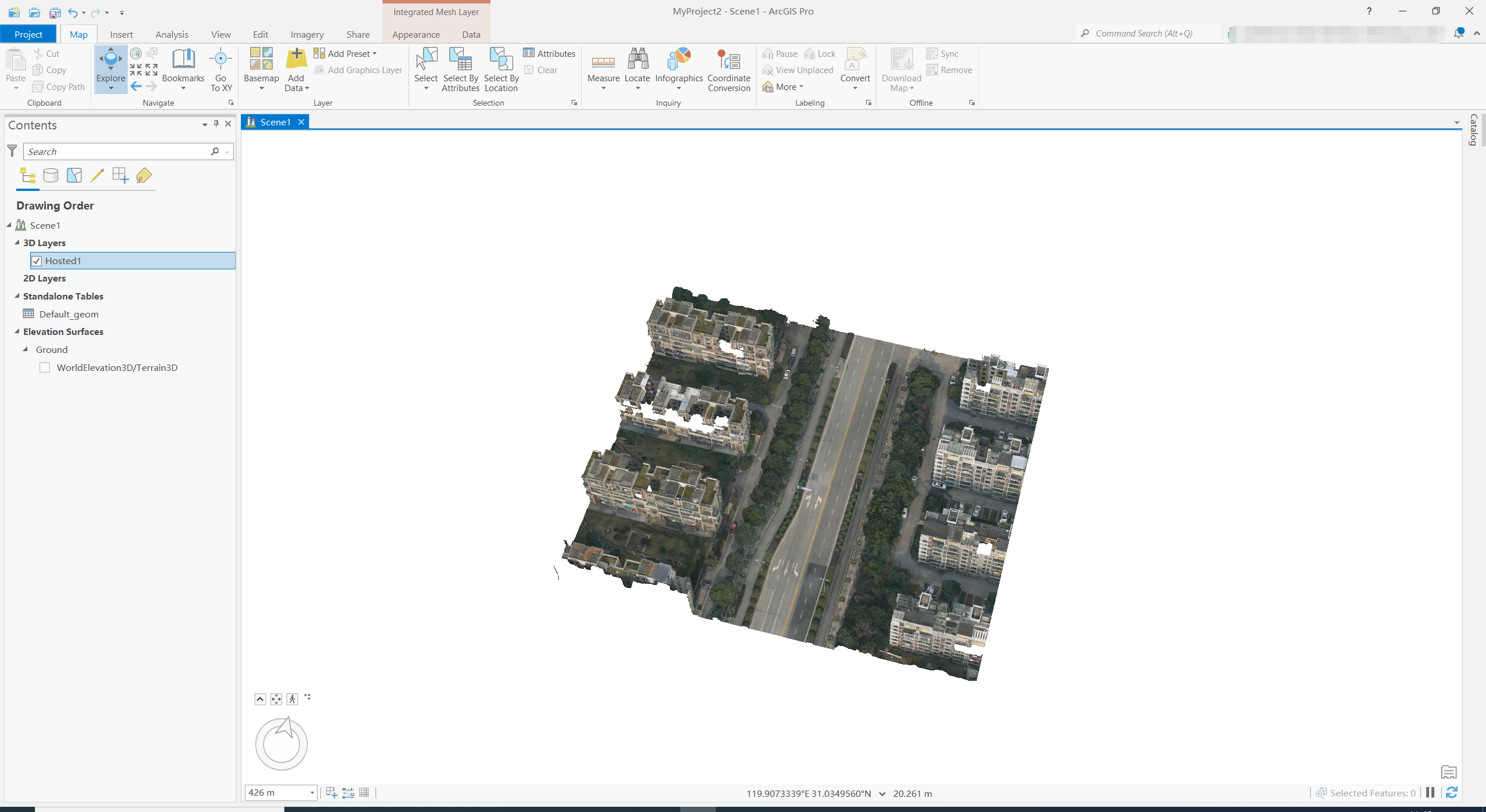Switch to the Analysis ribbon tab

[171, 34]
